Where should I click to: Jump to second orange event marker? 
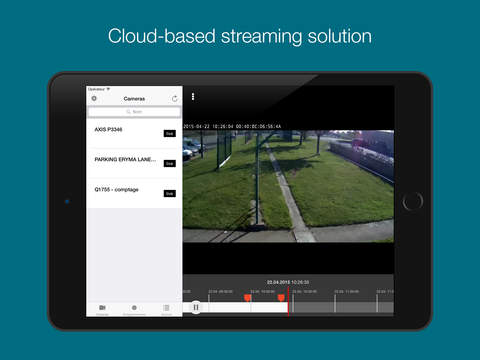[x=281, y=298]
